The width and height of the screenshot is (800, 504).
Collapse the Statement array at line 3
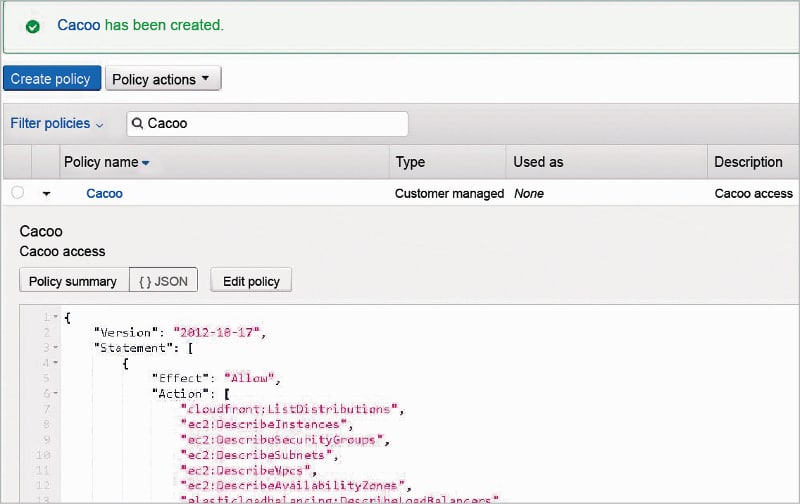click(55, 347)
